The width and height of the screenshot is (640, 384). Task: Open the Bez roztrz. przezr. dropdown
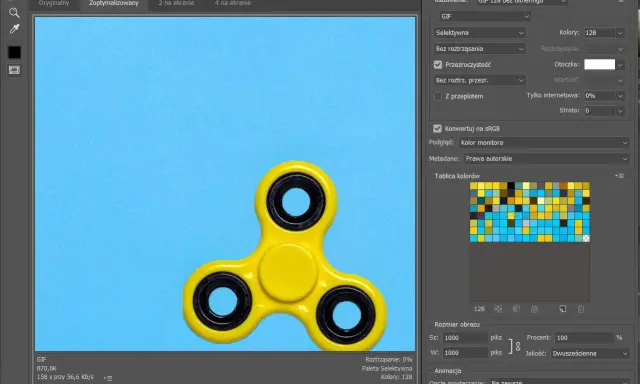(x=480, y=80)
